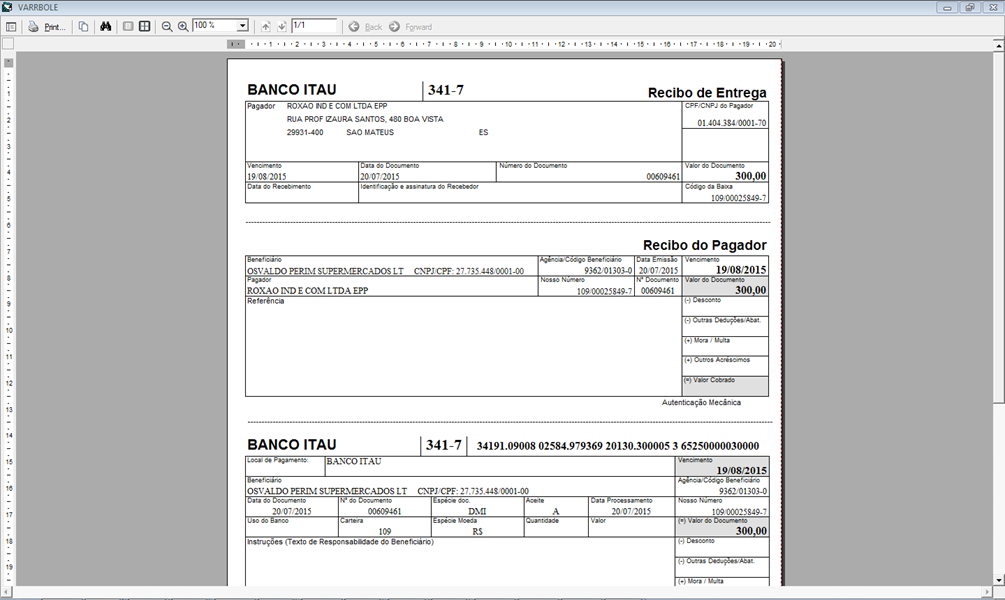Click the 'Referência' label
1005x600 pixels.
click(265, 301)
